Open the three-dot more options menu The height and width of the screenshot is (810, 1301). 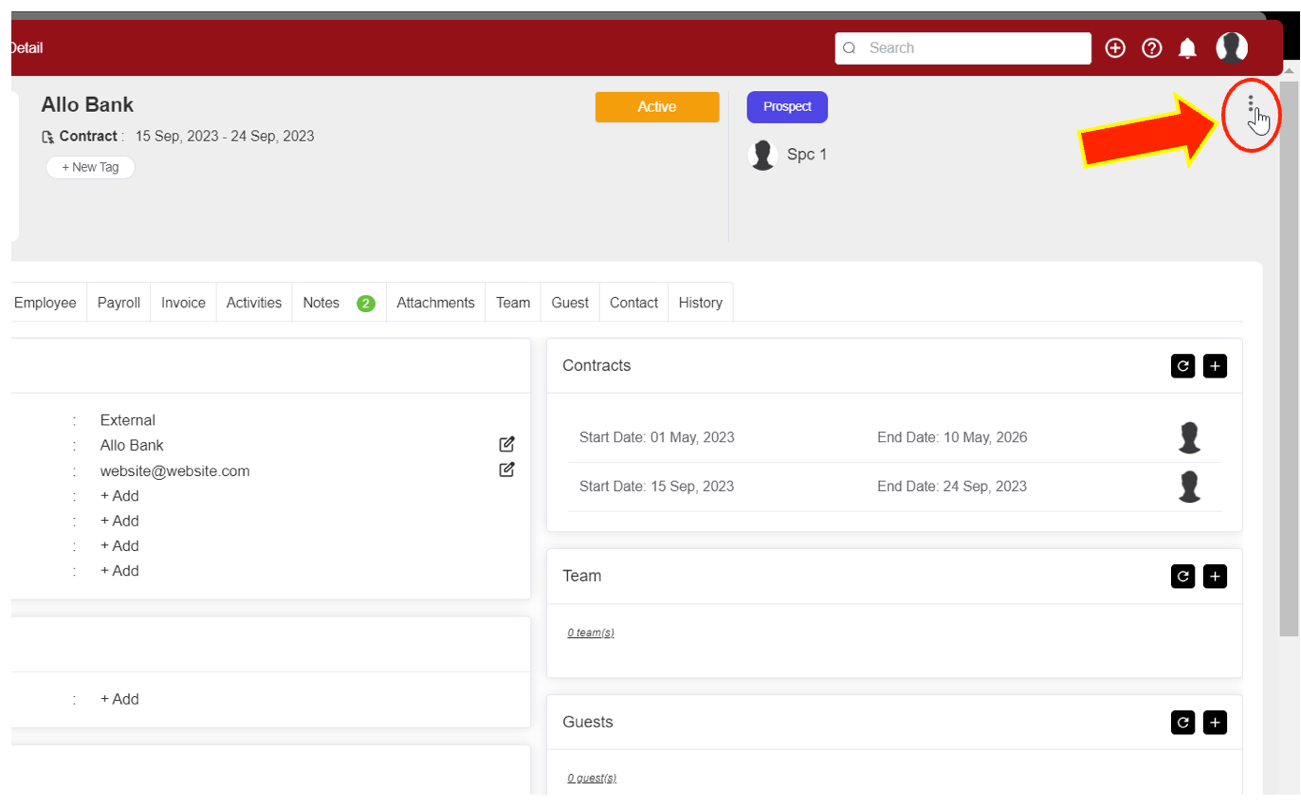tap(1250, 104)
